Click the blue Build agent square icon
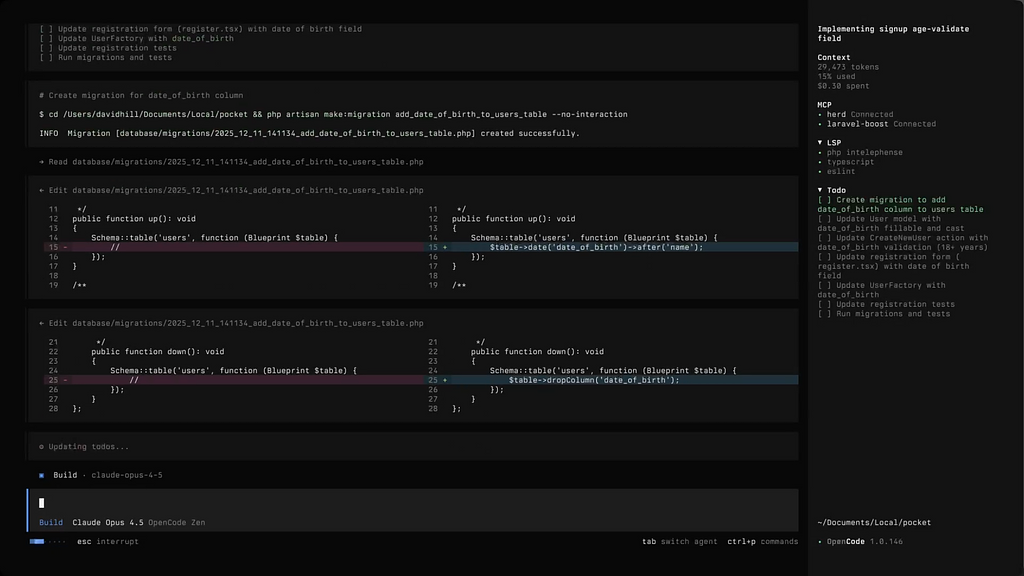 point(42,475)
